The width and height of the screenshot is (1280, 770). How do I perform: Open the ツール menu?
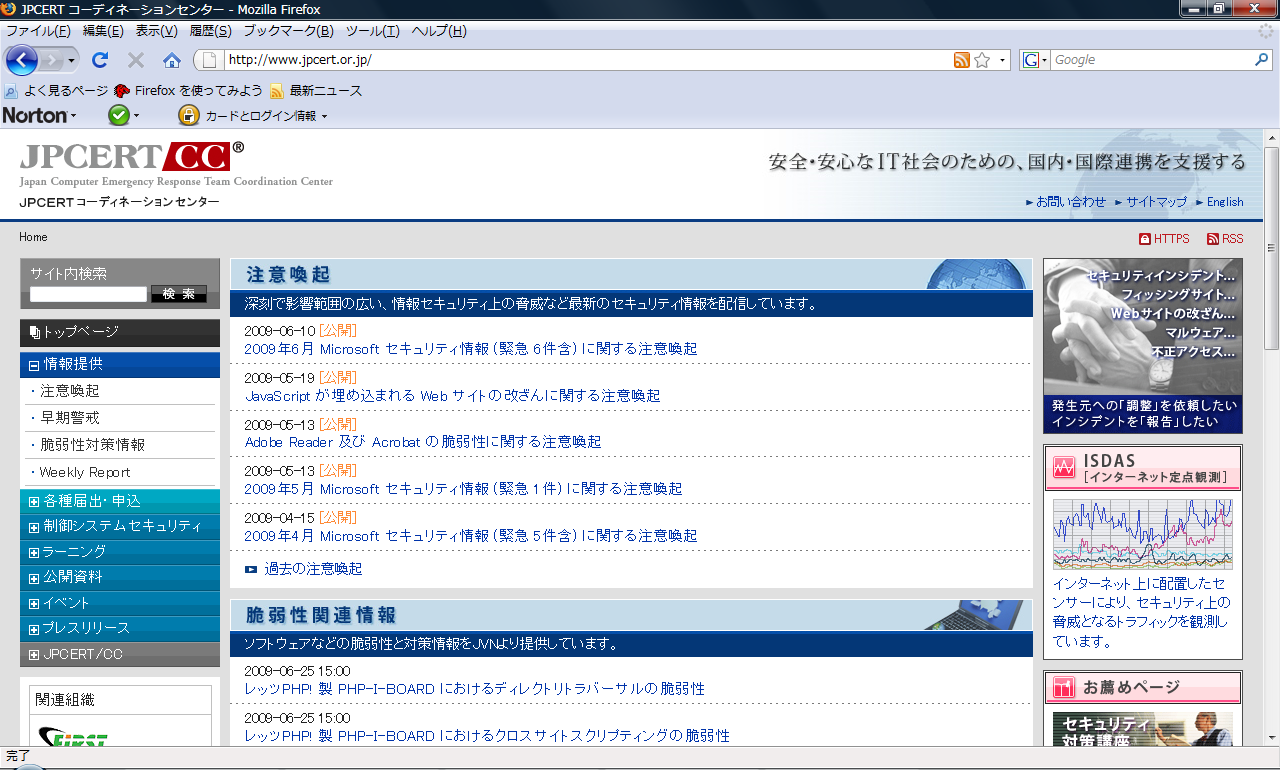372,31
